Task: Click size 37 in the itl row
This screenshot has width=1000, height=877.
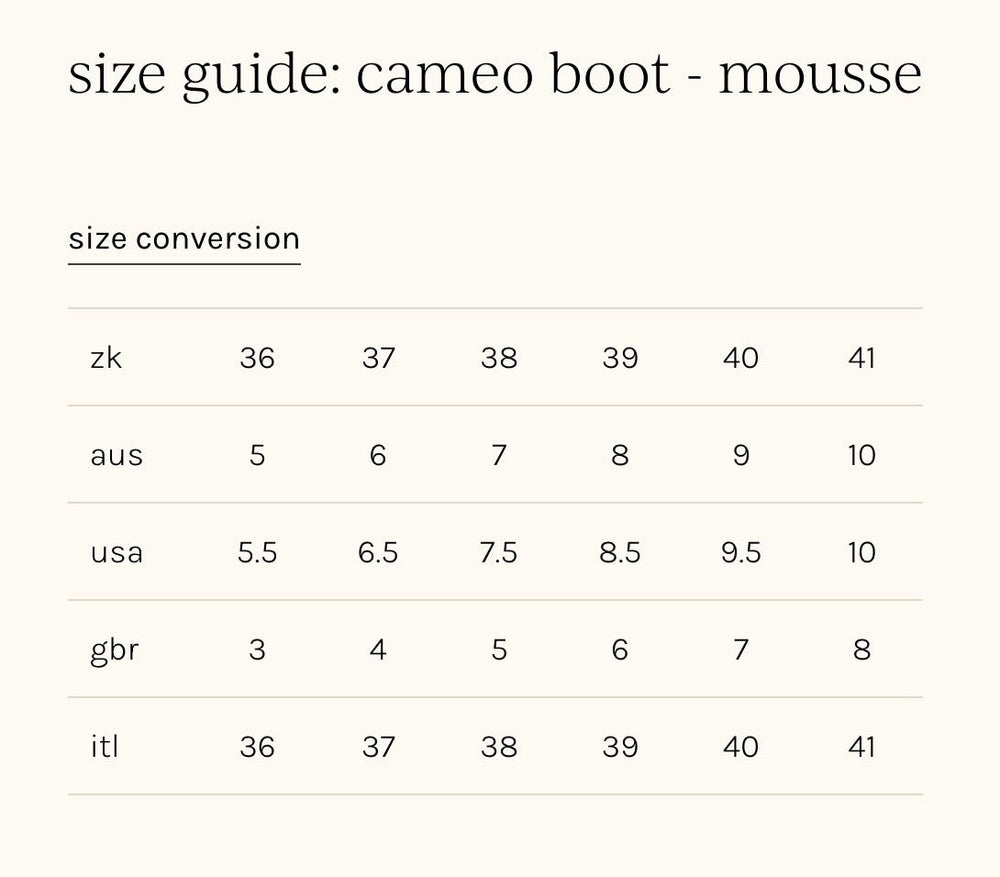Action: 378,747
